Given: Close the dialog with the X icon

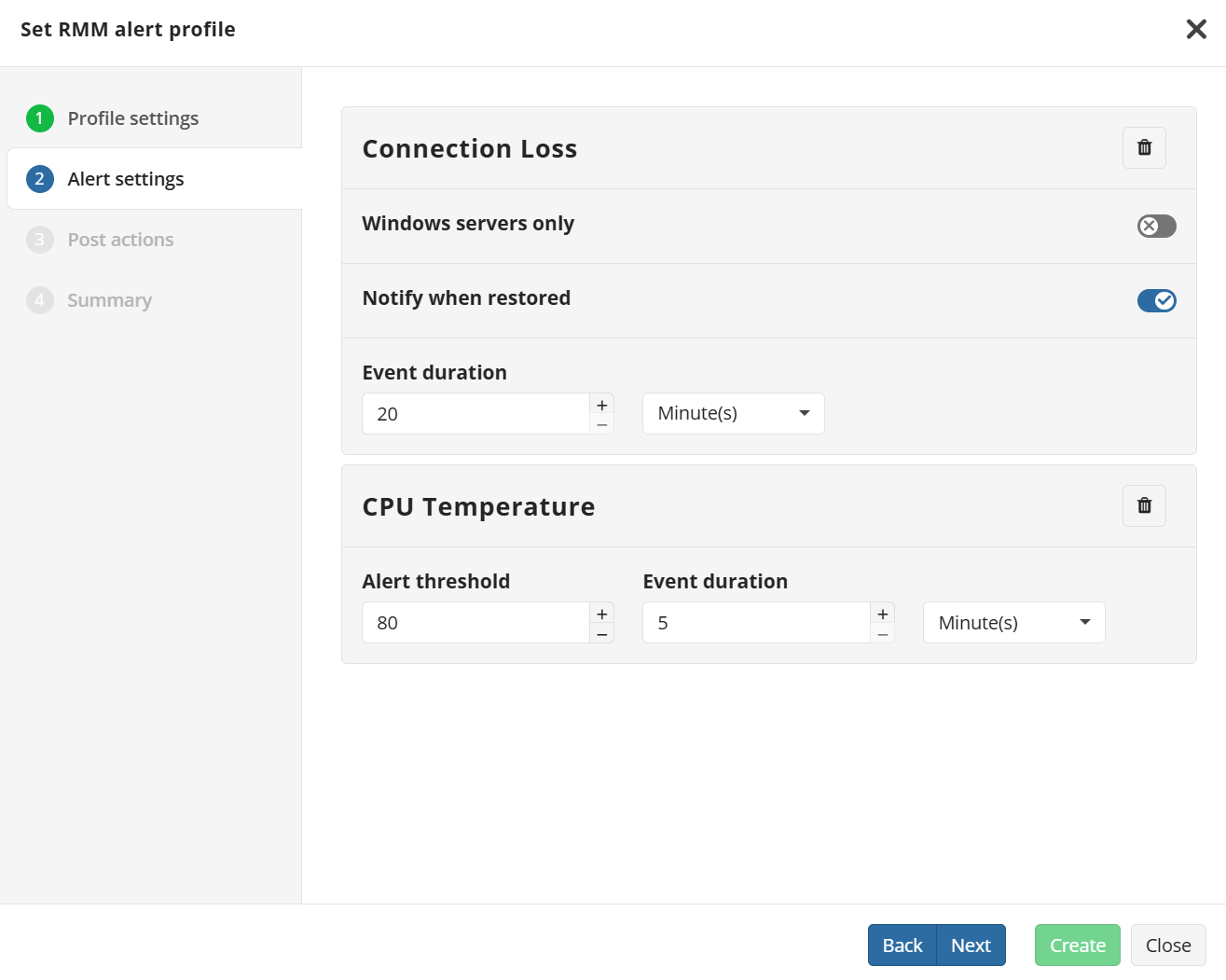Looking at the screenshot, I should coord(1196,29).
